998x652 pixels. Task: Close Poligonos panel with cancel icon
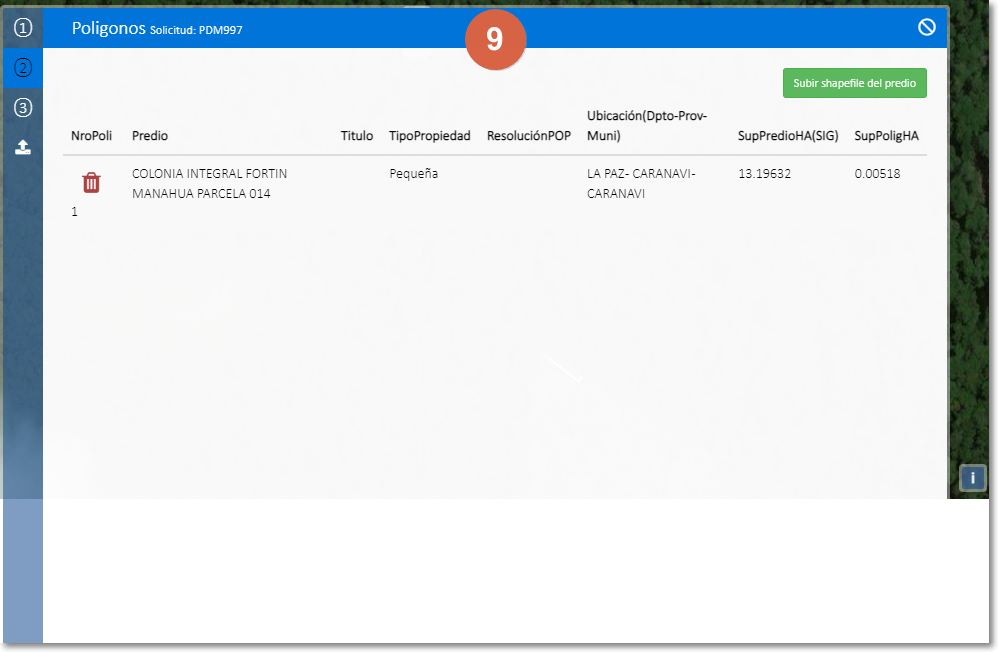coord(926,28)
